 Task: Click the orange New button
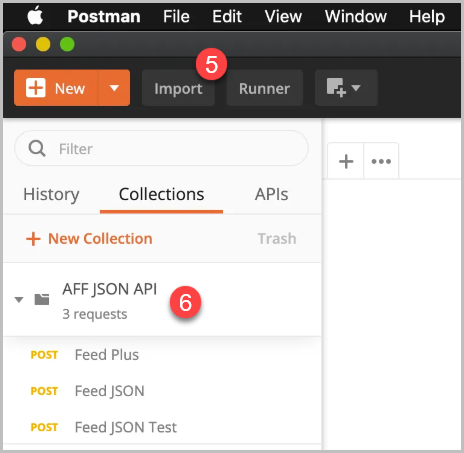pyautogui.click(x=56, y=88)
